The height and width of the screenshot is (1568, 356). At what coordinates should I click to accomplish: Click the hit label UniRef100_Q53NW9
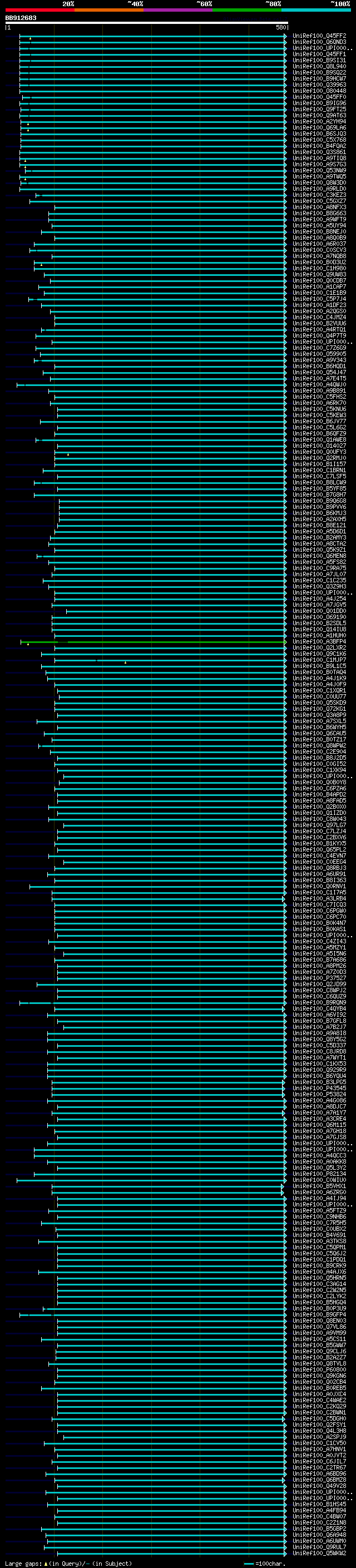click(319, 170)
